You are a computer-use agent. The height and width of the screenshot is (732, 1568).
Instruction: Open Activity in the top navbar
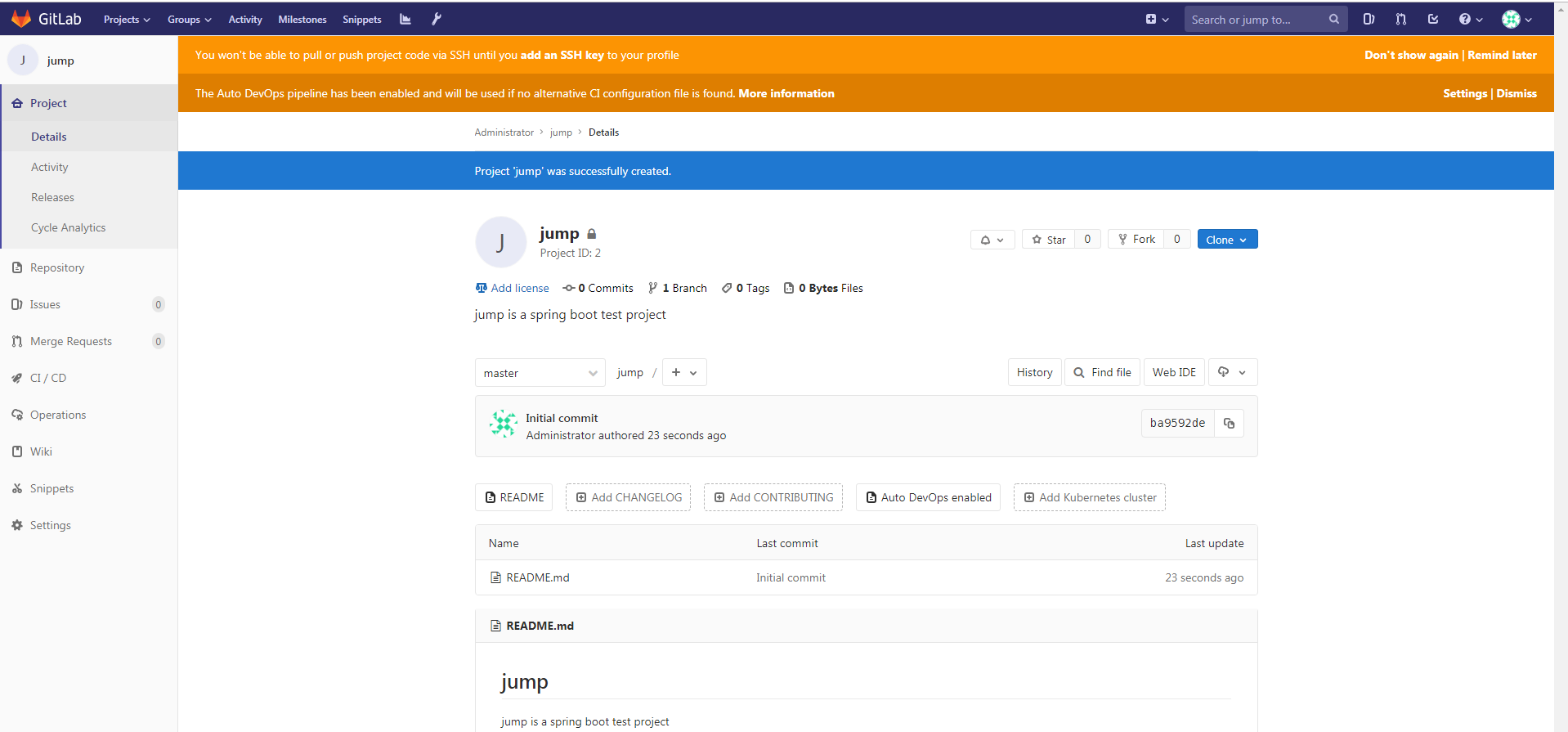pyautogui.click(x=245, y=19)
